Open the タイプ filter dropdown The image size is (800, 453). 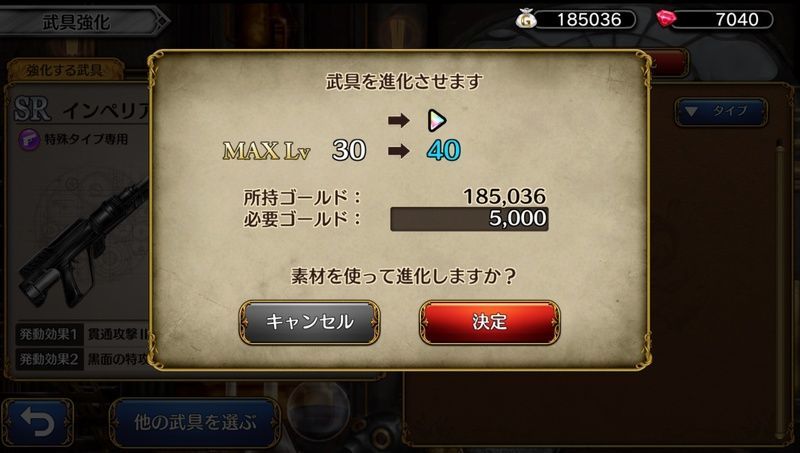721,111
